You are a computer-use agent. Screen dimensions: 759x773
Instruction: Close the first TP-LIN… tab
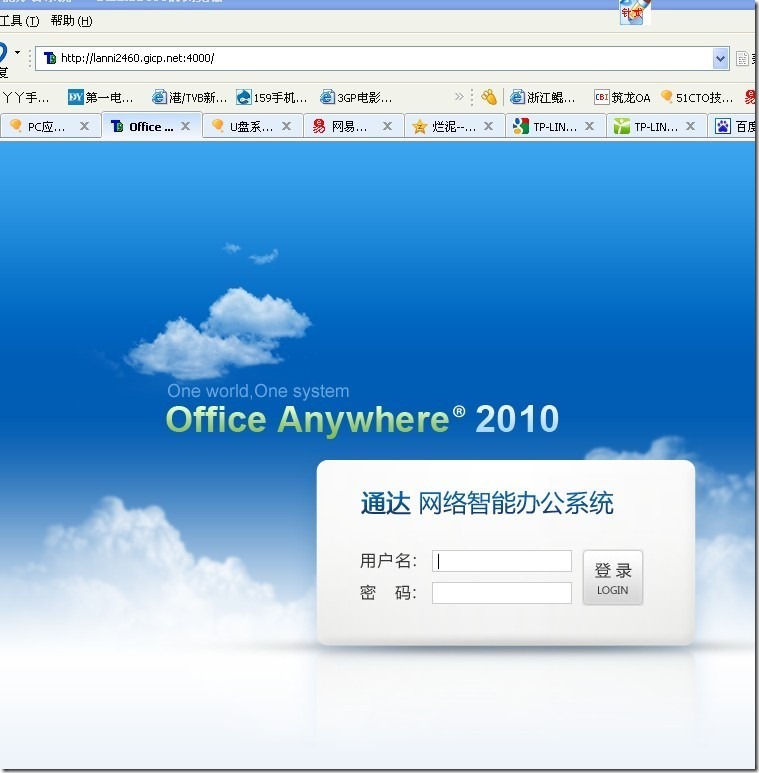click(589, 126)
